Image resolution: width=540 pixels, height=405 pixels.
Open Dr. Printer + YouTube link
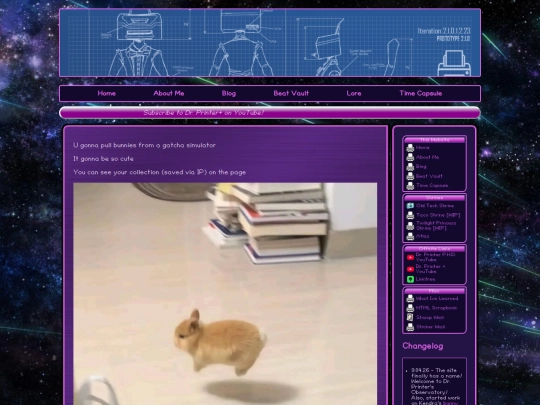[x=430, y=269]
